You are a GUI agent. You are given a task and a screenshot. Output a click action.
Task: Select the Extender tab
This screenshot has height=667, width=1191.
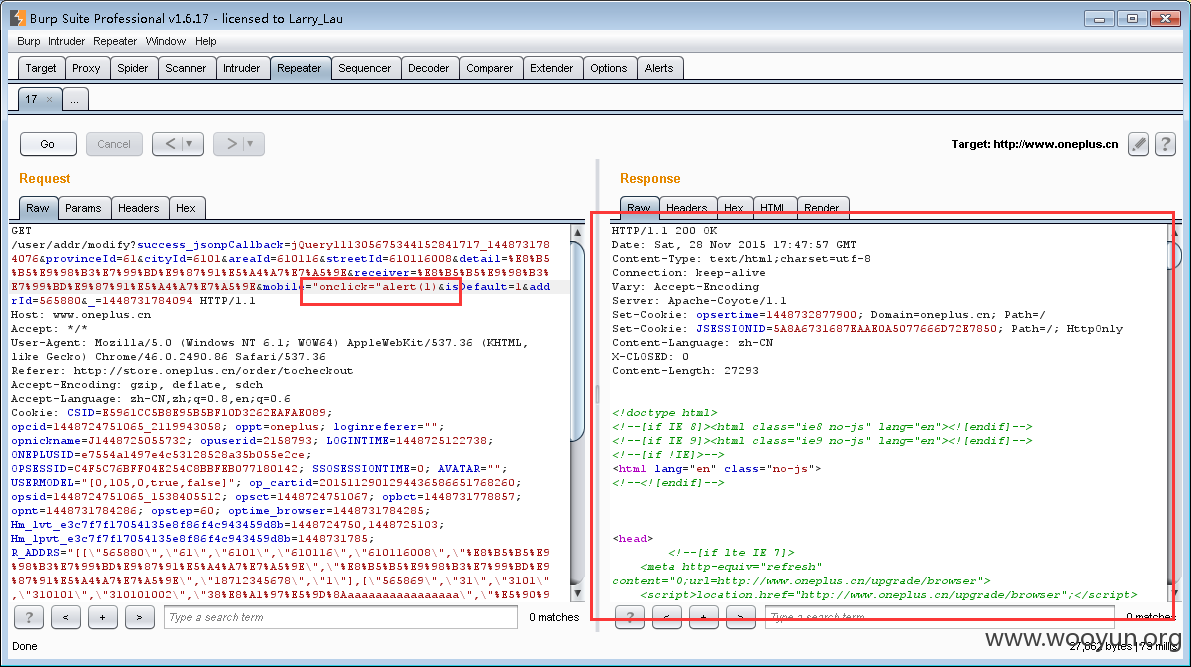(551, 68)
